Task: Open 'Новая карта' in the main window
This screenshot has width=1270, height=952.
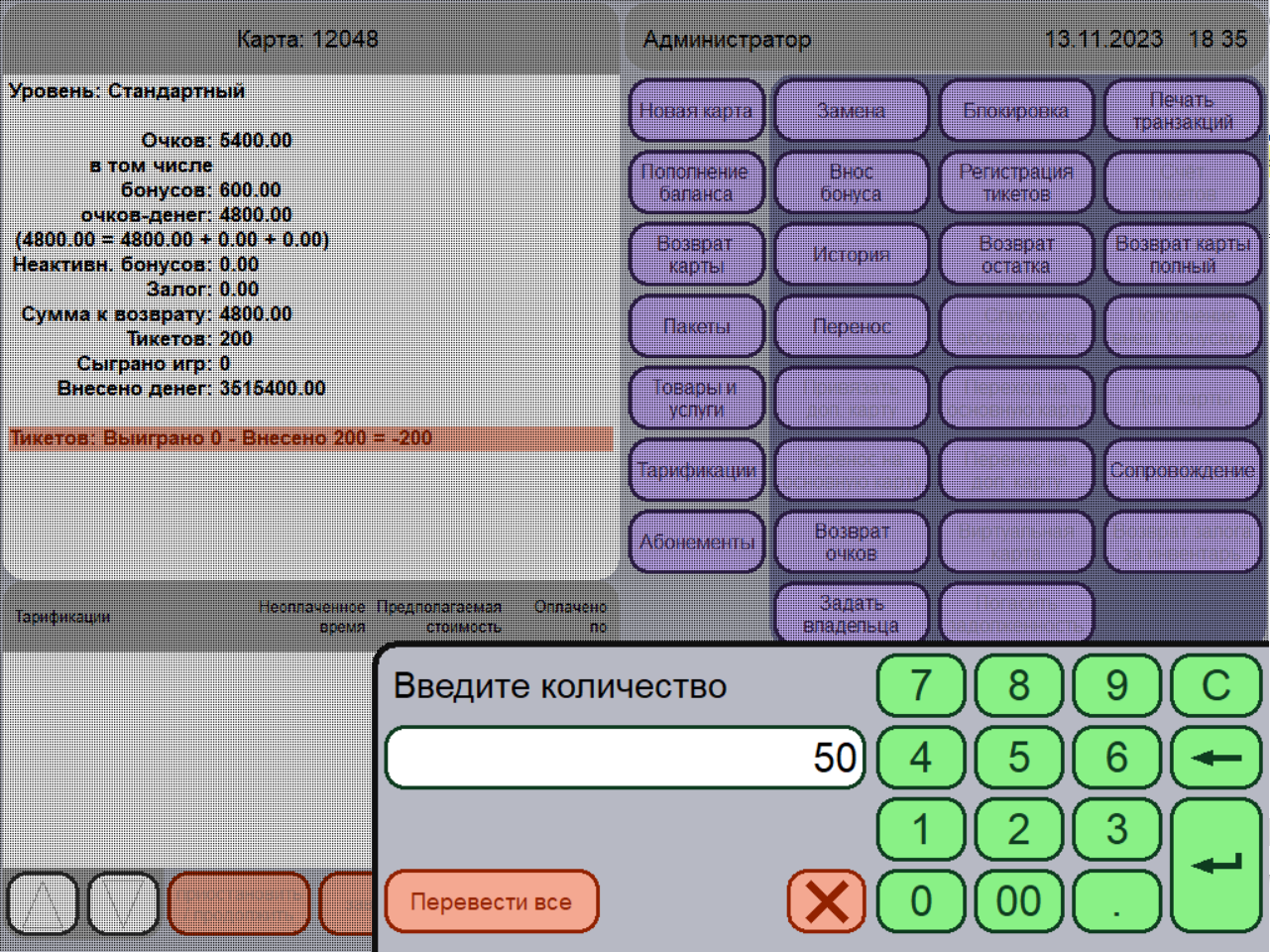Action: pyautogui.click(x=696, y=110)
